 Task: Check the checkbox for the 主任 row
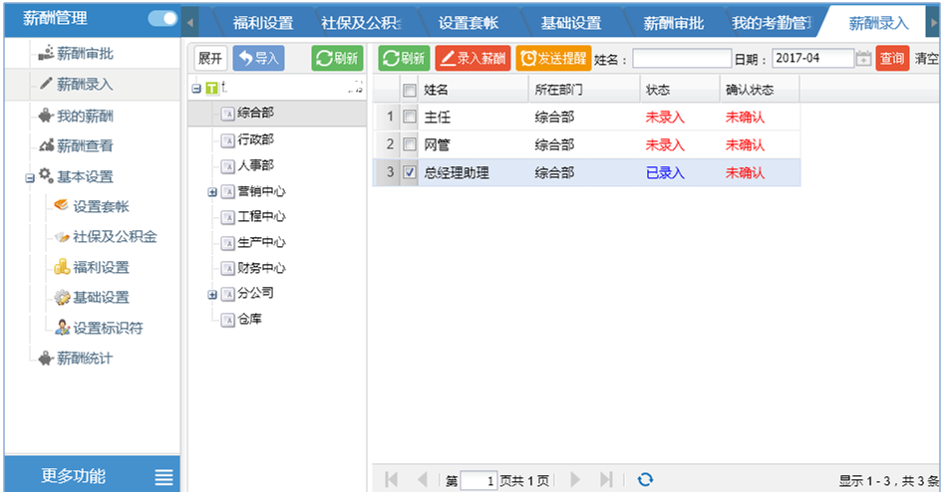pyautogui.click(x=409, y=117)
